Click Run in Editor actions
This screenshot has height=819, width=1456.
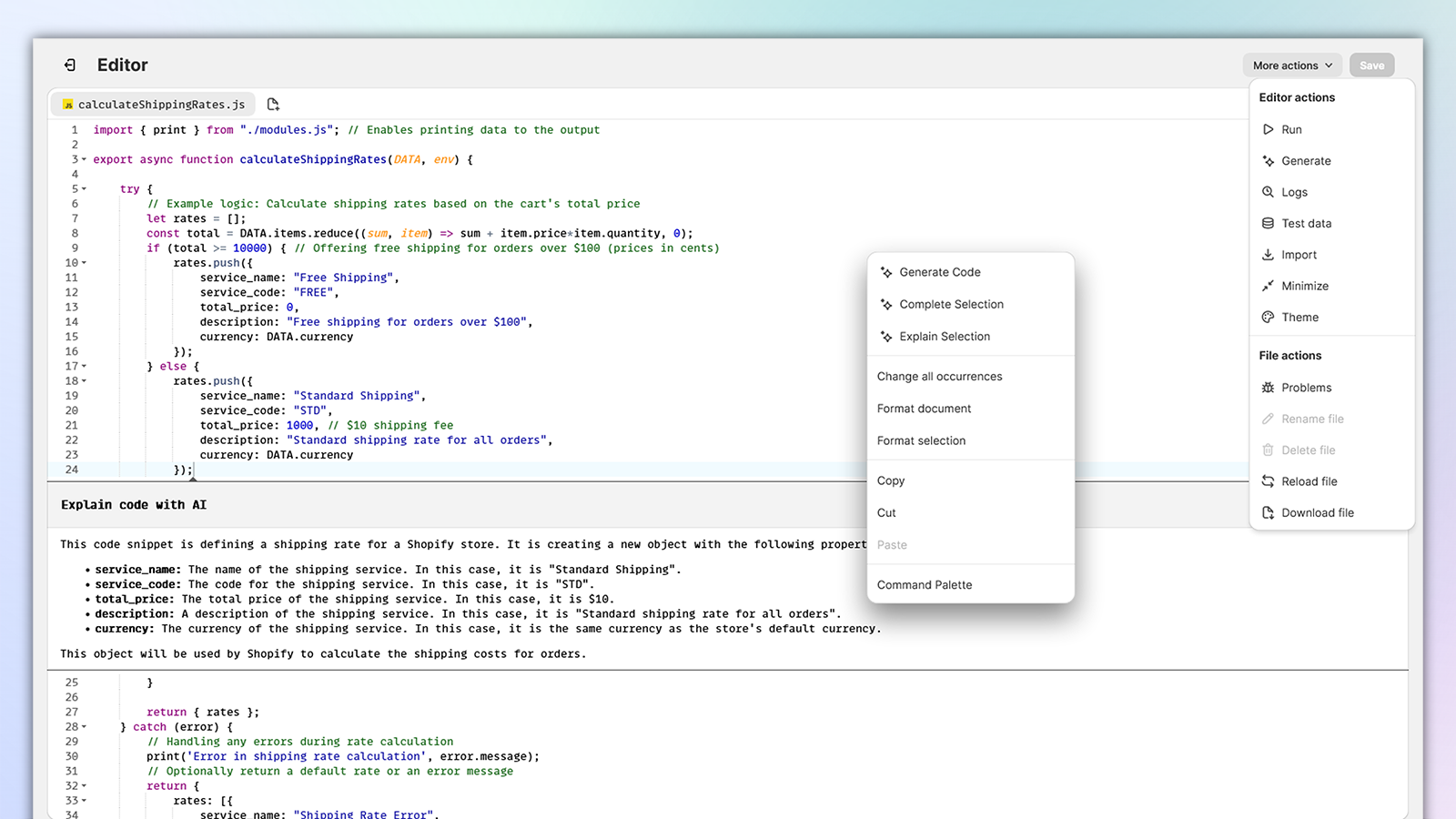[x=1332, y=129]
